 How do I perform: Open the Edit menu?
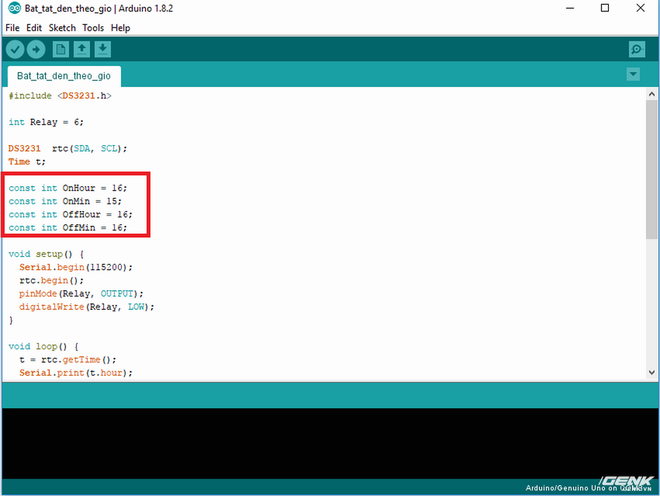(x=34, y=28)
